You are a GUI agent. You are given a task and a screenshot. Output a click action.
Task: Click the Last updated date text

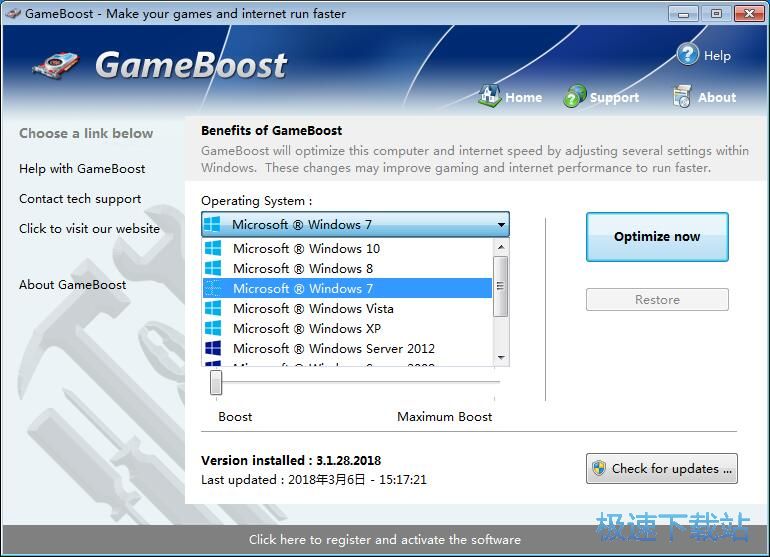pyautogui.click(x=314, y=479)
